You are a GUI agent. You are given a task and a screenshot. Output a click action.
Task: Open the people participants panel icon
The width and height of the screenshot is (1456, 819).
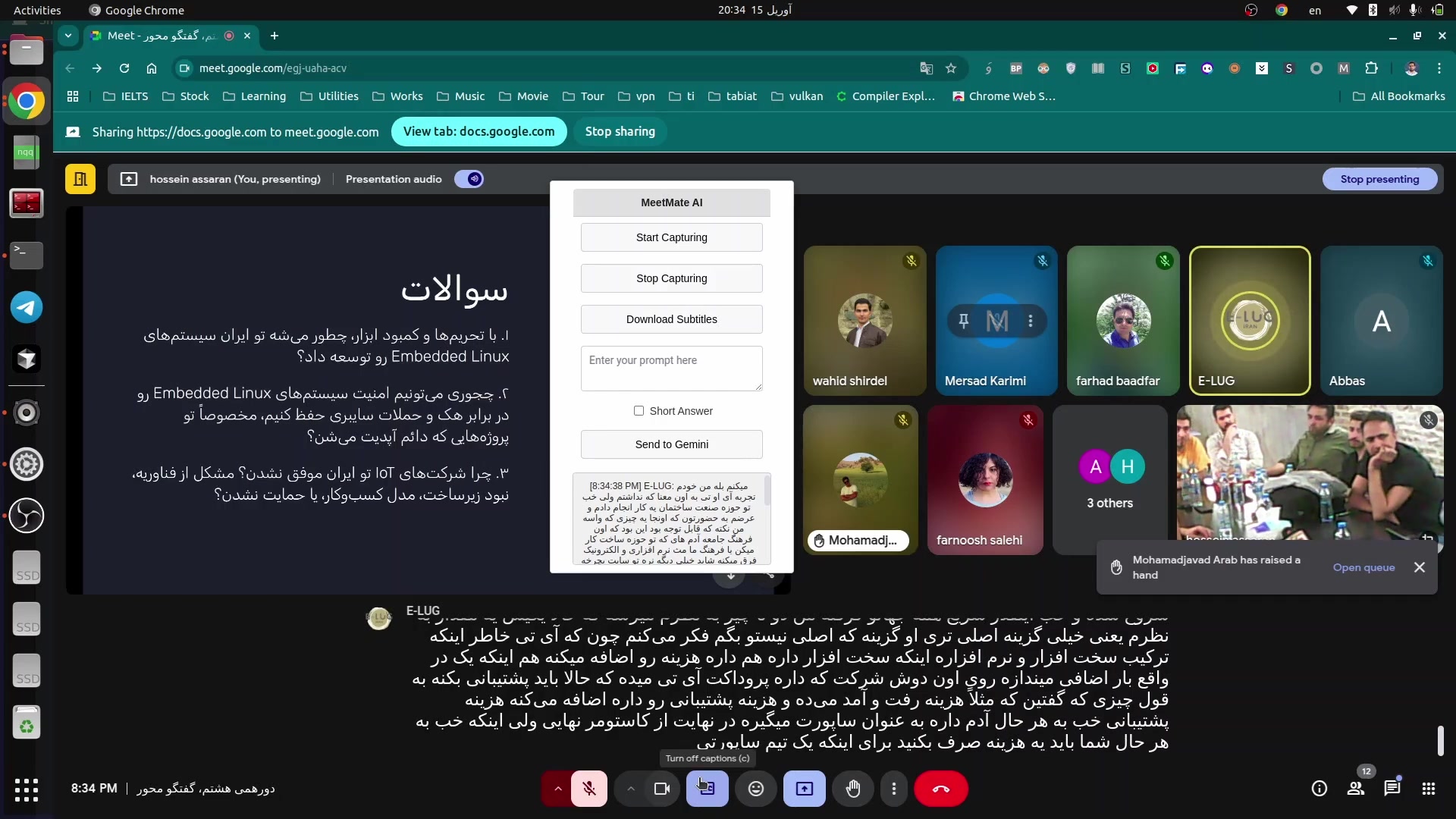coord(1356,789)
